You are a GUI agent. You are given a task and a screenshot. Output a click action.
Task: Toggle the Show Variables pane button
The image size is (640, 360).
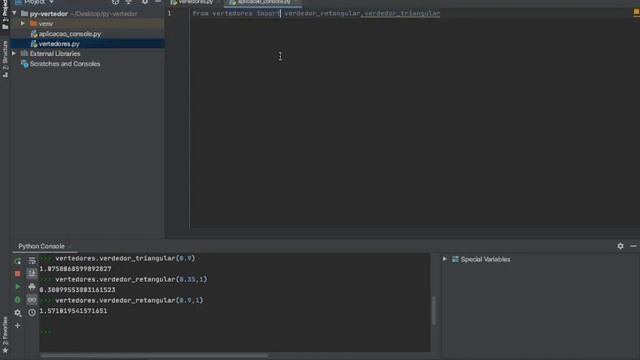pos(32,300)
